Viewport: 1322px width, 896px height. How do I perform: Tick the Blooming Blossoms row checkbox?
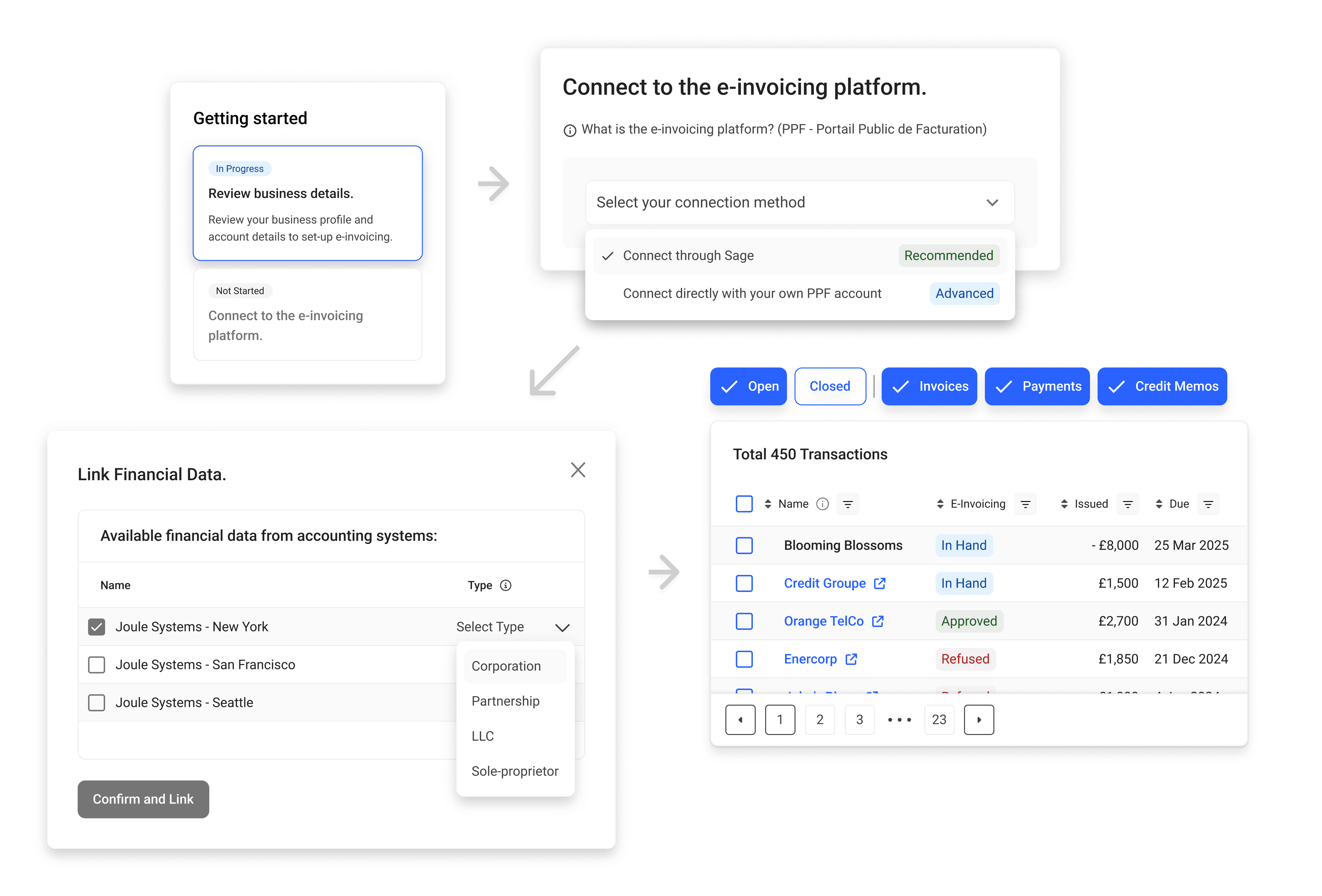click(743, 546)
